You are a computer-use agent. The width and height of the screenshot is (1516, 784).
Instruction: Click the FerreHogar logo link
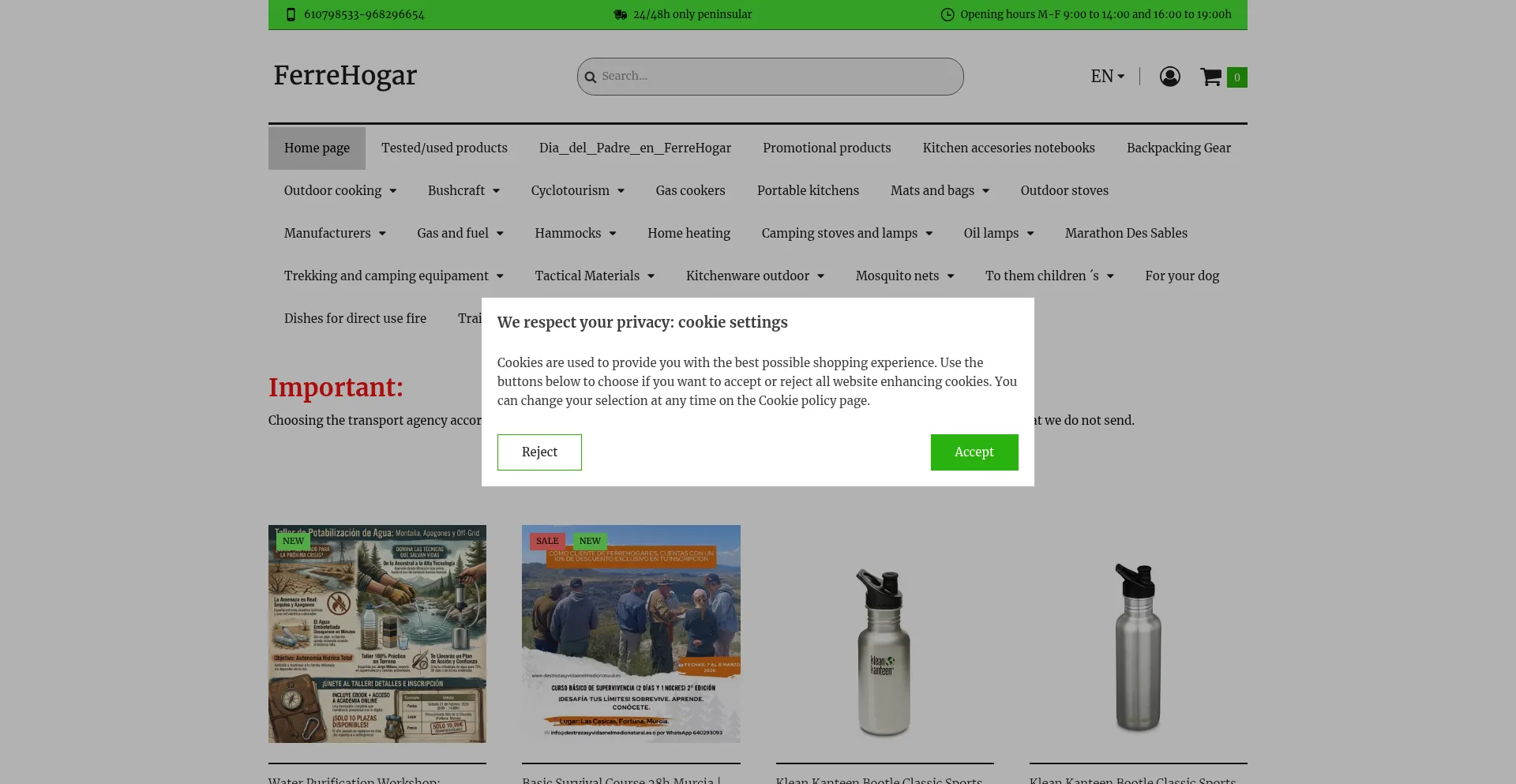point(345,76)
